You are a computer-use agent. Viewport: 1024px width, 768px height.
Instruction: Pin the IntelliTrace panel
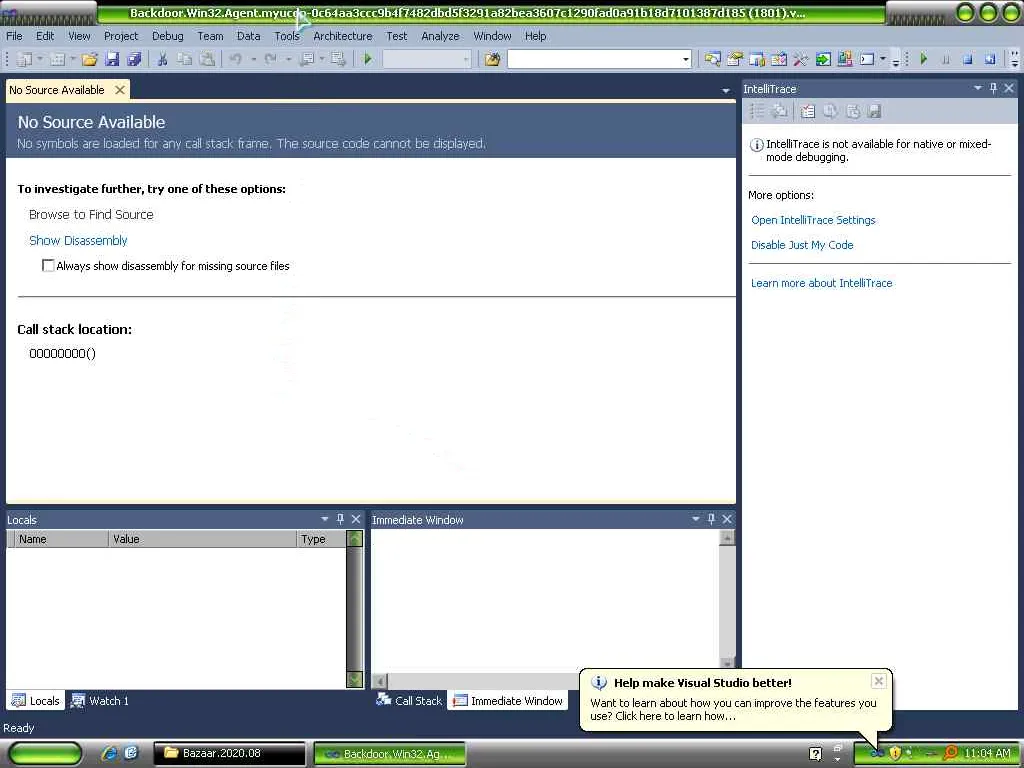(x=993, y=88)
